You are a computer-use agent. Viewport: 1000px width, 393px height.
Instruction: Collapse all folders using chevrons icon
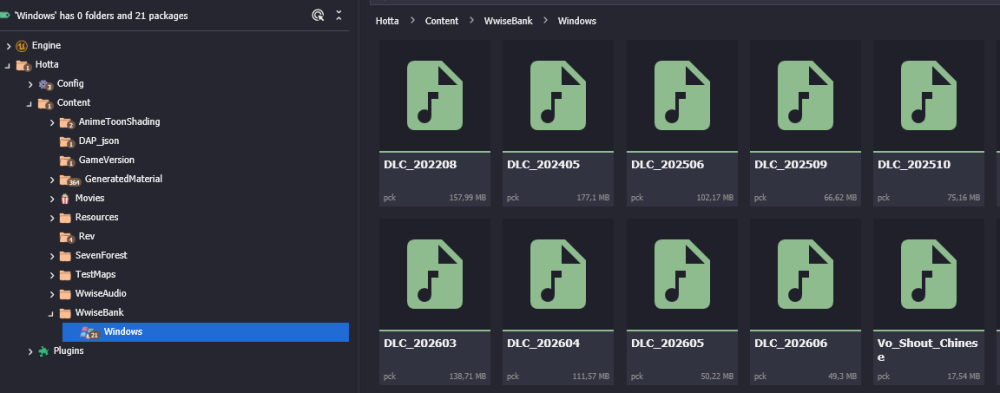click(x=339, y=15)
